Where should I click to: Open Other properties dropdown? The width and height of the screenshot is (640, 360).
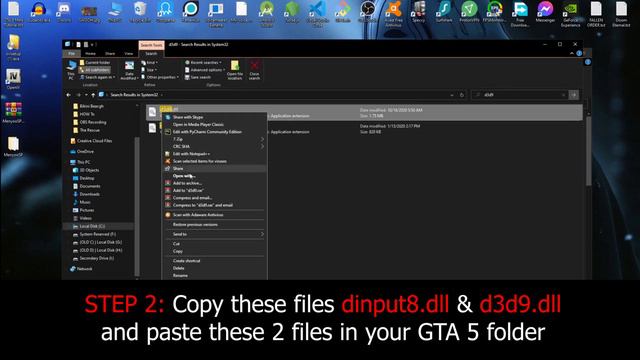[160, 77]
